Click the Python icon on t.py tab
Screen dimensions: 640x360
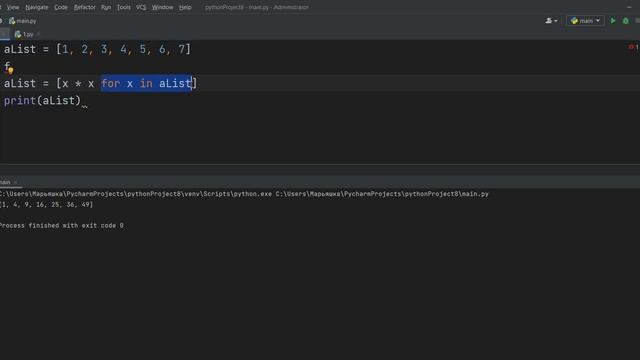(18, 35)
